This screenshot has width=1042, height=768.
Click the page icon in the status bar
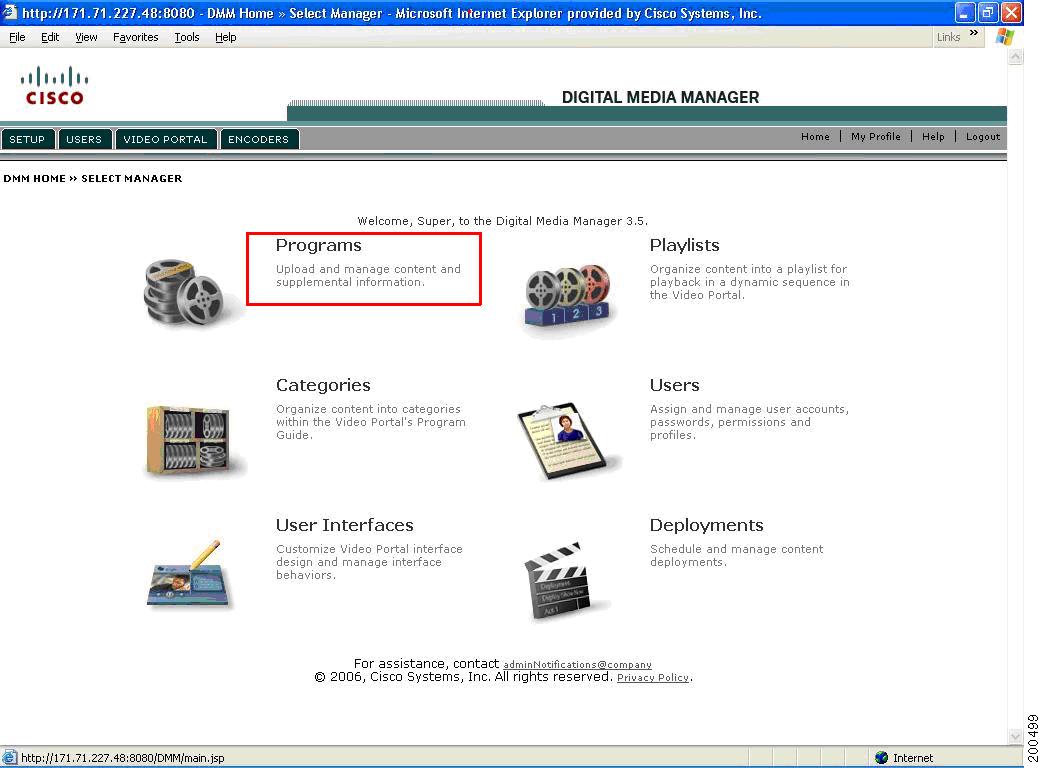tap(9, 757)
